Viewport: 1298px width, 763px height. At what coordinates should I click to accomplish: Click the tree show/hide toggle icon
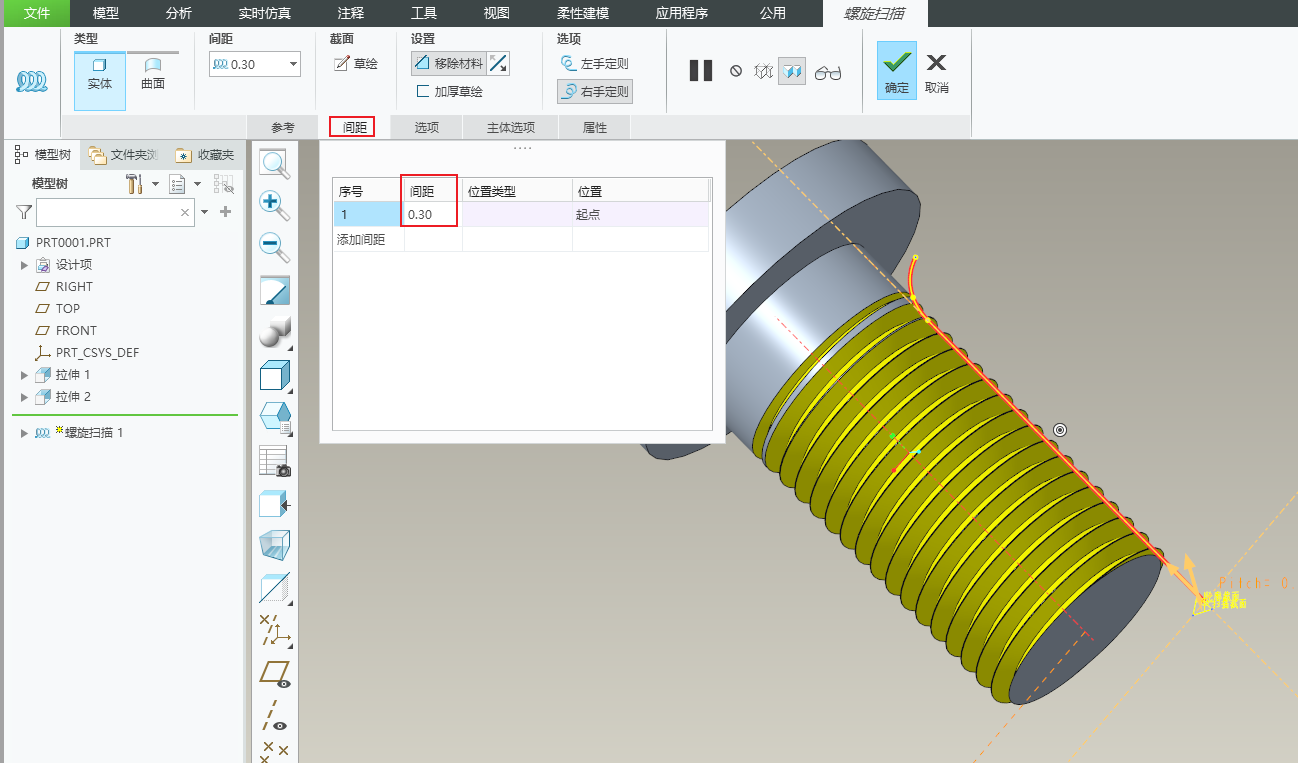click(x=223, y=184)
